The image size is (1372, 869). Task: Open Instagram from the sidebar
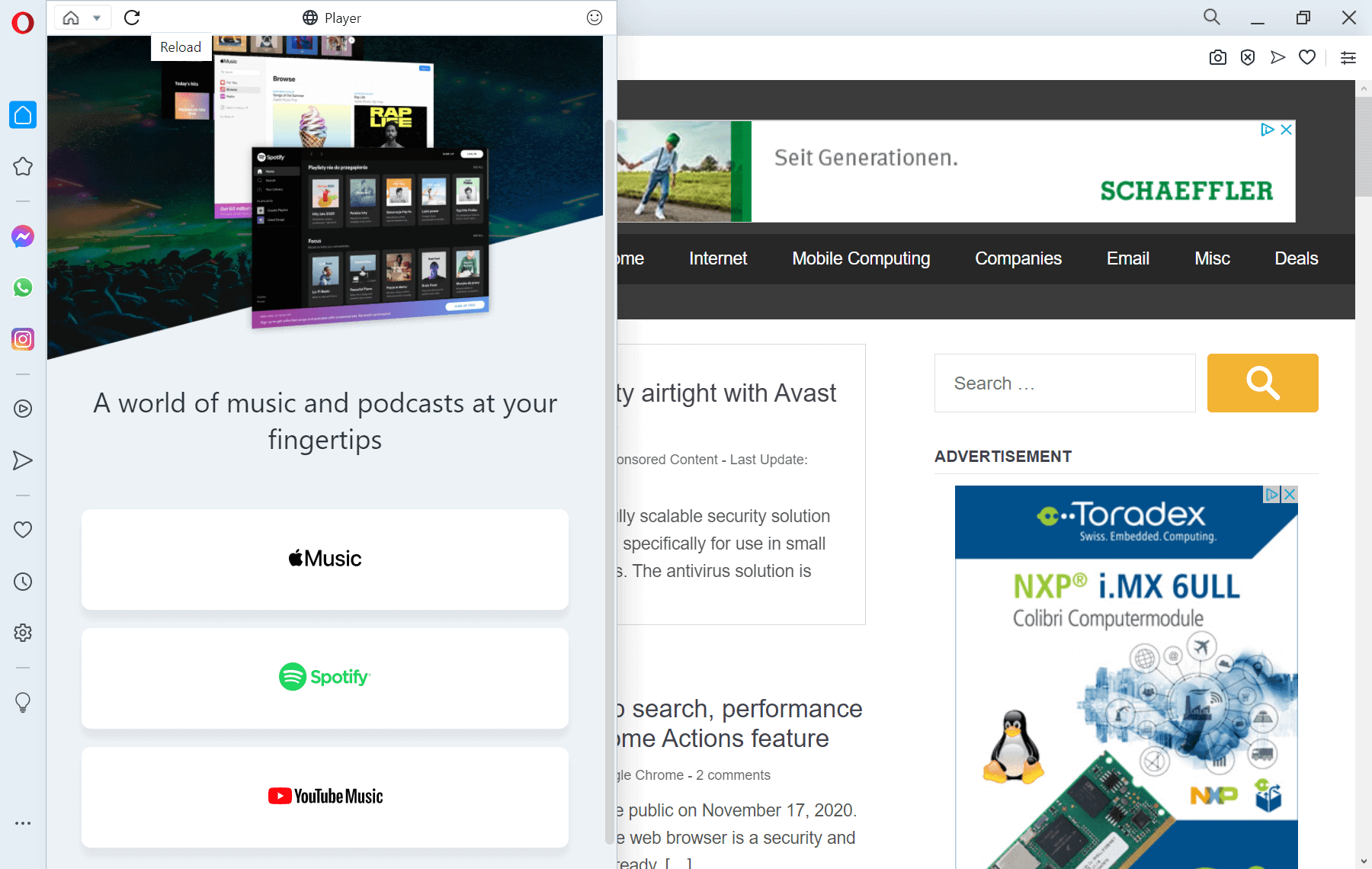(22, 339)
